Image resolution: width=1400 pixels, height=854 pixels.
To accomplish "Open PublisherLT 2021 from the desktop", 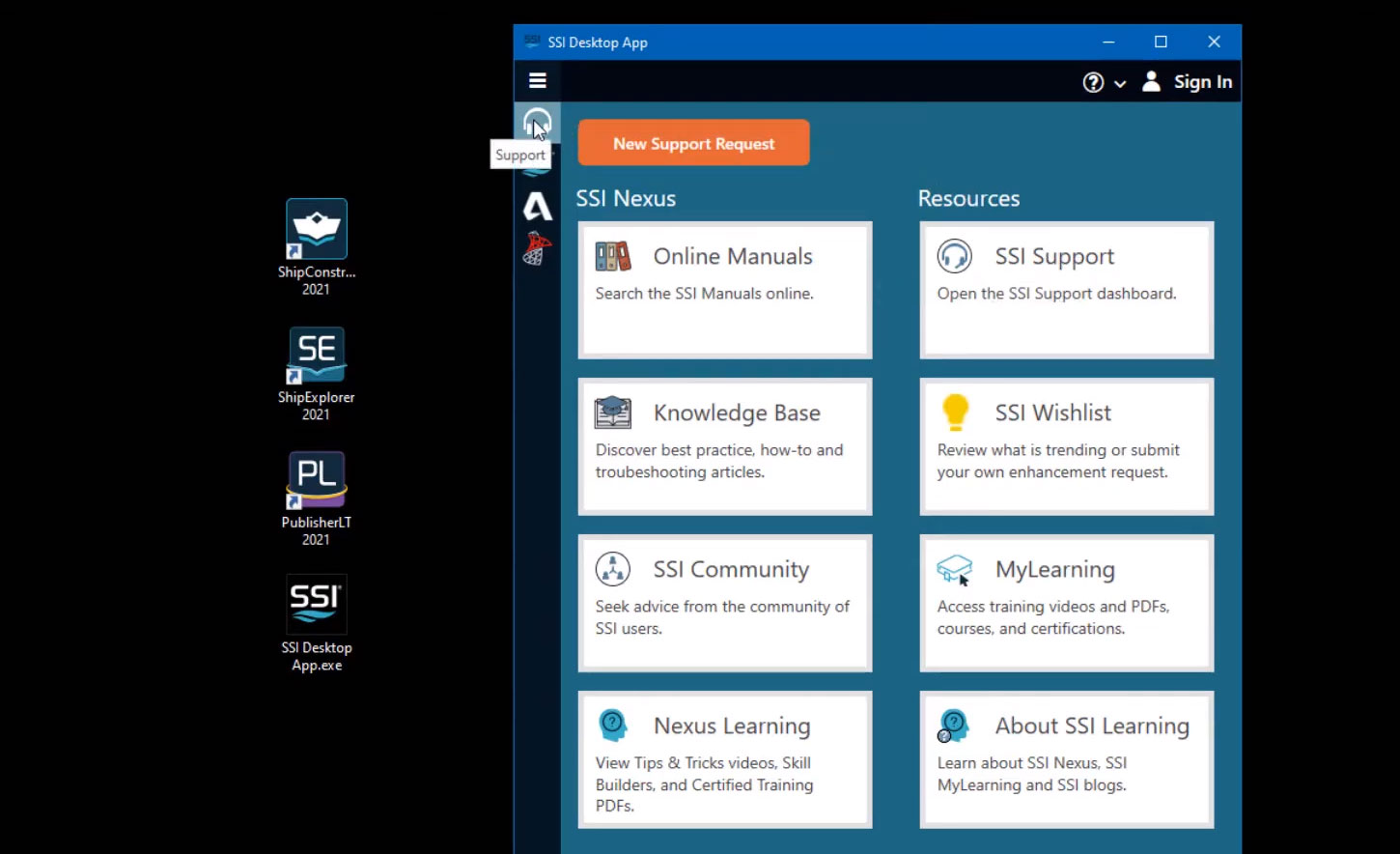I will click(316, 479).
